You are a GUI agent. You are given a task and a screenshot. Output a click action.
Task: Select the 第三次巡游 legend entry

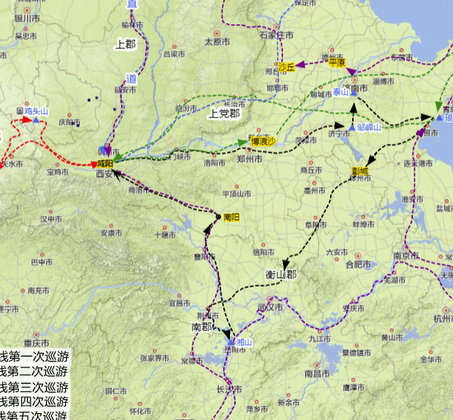click(x=35, y=387)
